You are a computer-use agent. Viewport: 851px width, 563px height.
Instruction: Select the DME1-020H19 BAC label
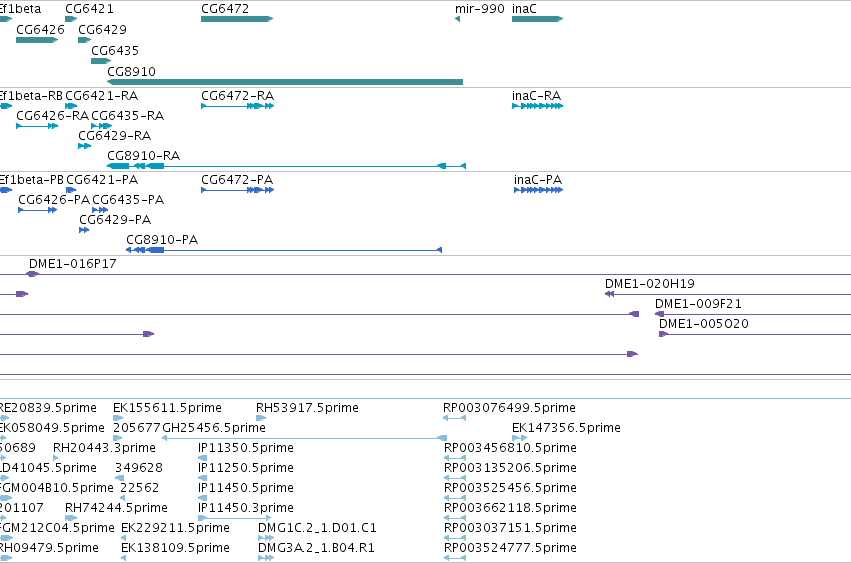[x=650, y=284]
